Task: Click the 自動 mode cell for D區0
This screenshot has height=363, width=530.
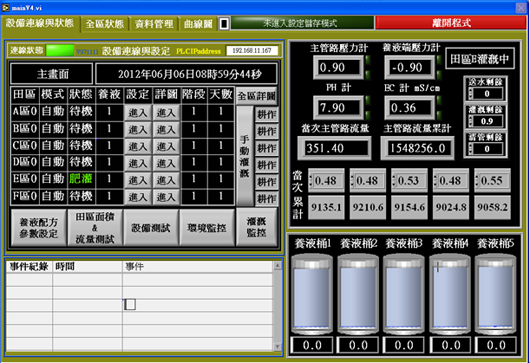Action: click(53, 162)
